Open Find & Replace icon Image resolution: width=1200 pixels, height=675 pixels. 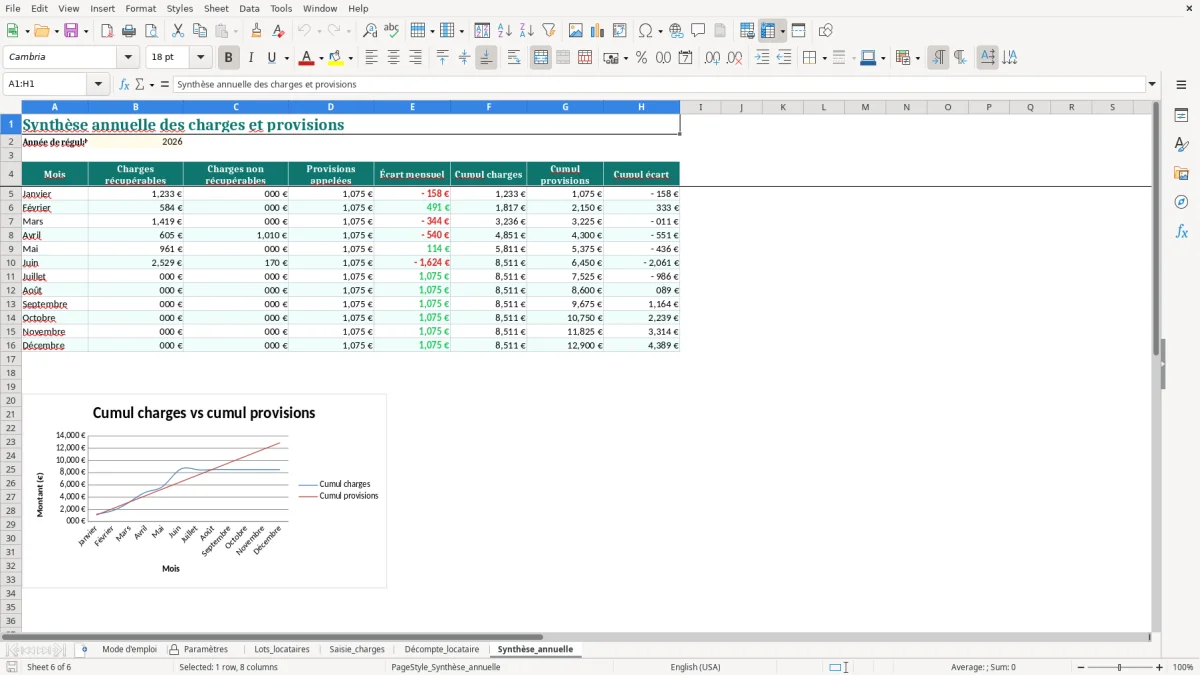[x=370, y=31]
